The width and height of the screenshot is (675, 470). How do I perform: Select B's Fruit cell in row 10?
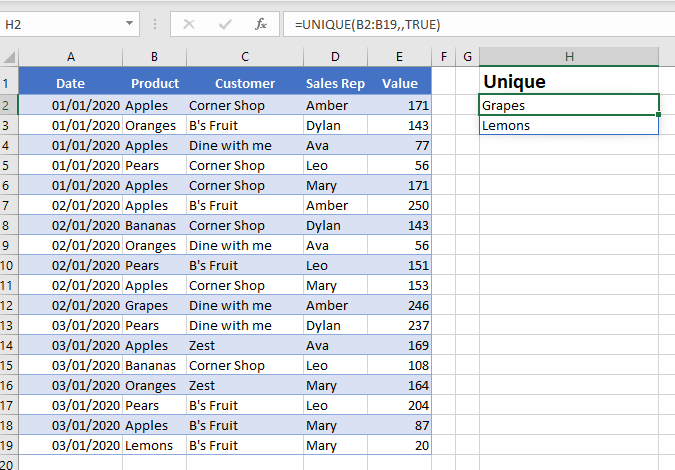point(245,265)
